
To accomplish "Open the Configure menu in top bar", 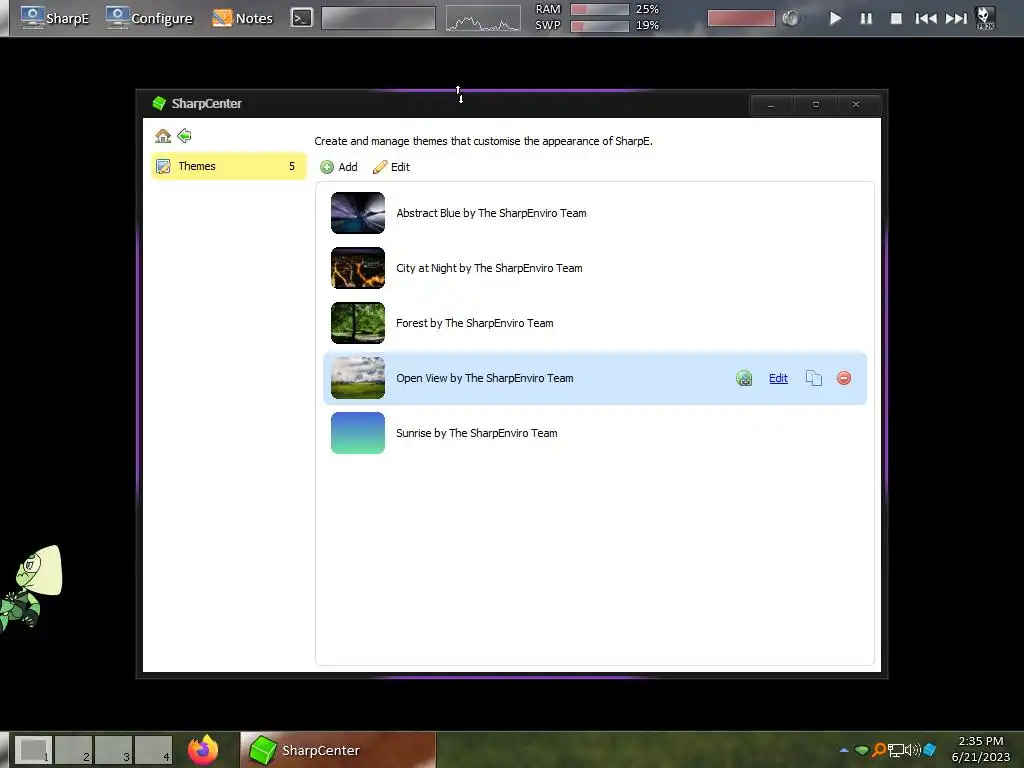I will point(150,18).
